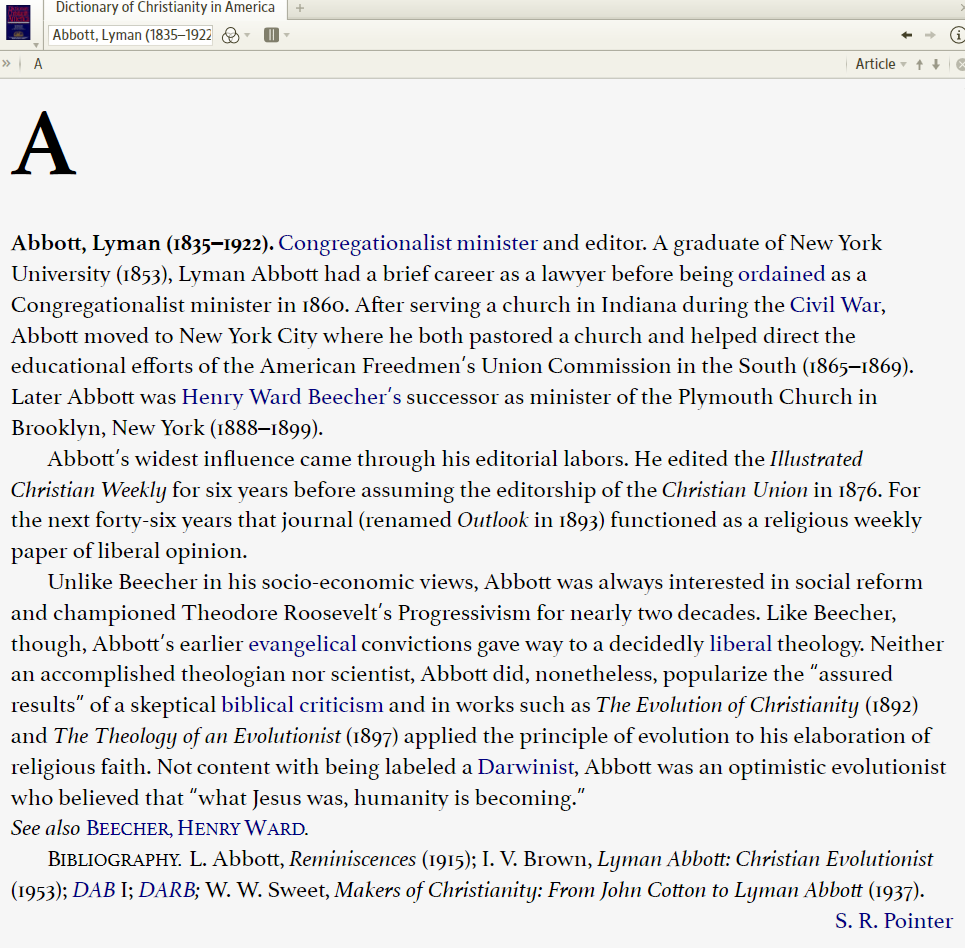
Task: Open the DAB bibliography link
Action: pyautogui.click(x=94, y=890)
